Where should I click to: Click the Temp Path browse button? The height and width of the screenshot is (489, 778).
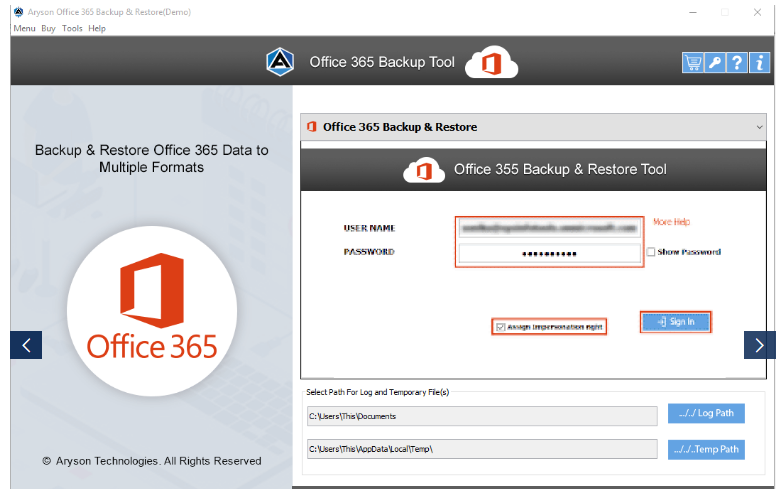tap(706, 449)
